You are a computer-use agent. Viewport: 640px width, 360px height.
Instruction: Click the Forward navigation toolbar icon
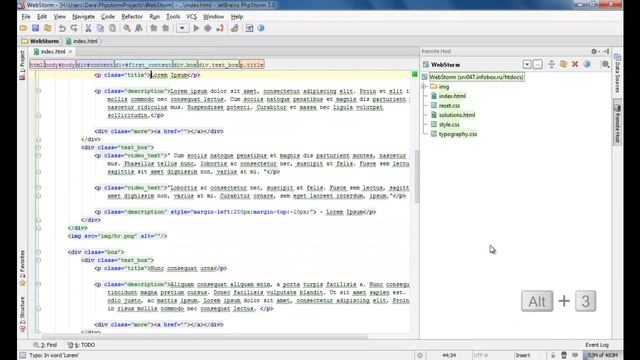click(165, 28)
